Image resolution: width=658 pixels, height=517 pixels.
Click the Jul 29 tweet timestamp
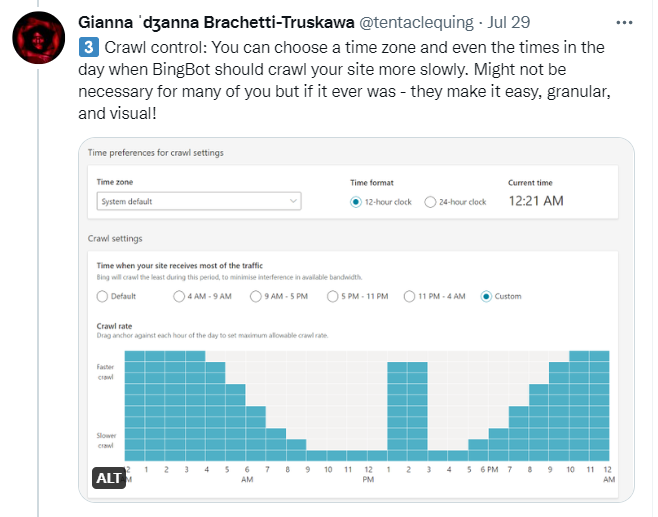509,22
